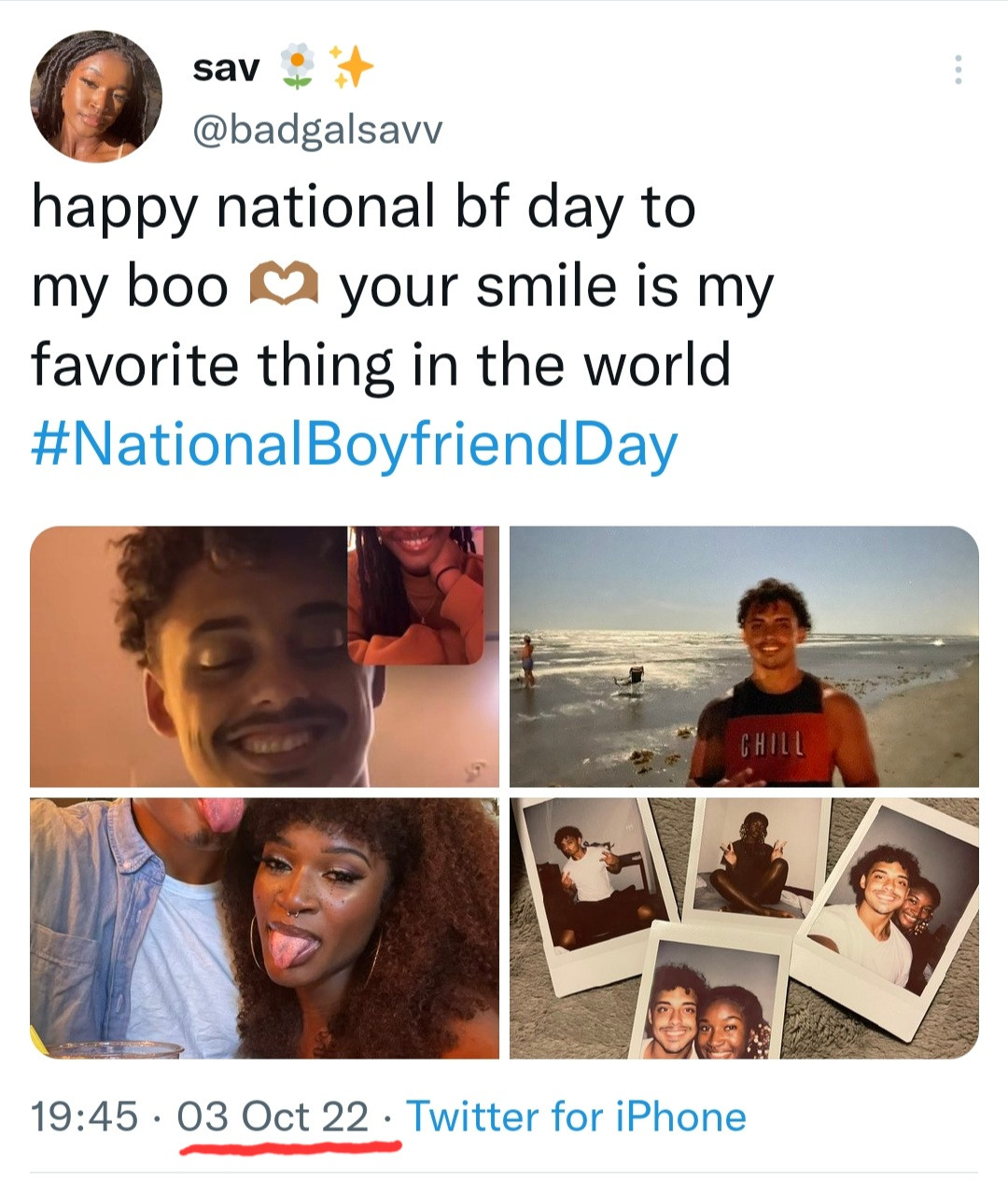Click the sparkles emoji after the name
The image size is (1008, 1180).
tap(353, 67)
